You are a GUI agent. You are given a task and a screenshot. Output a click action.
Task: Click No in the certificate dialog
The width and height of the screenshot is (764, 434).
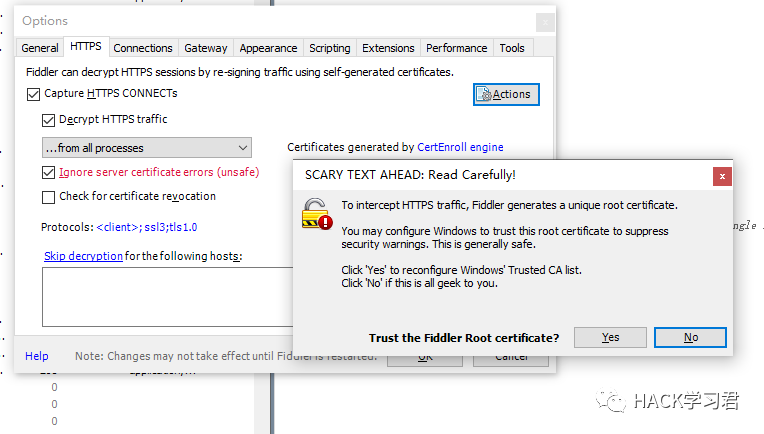(x=690, y=337)
